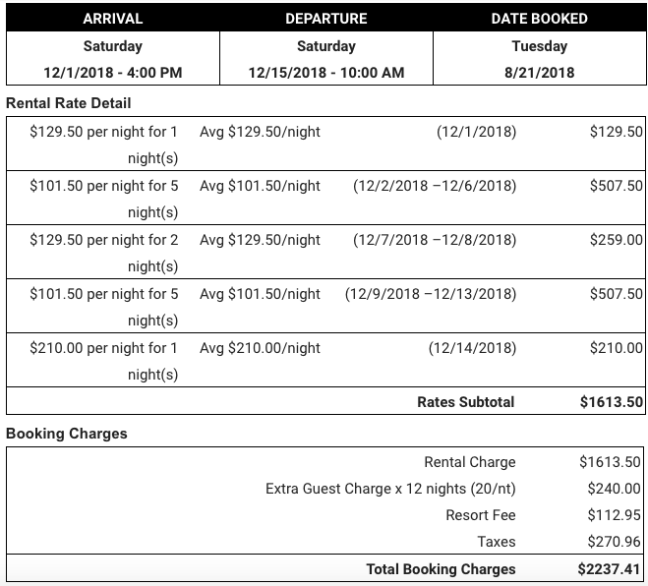Click the Total Booking Charges amount $2237.41

click(610, 569)
